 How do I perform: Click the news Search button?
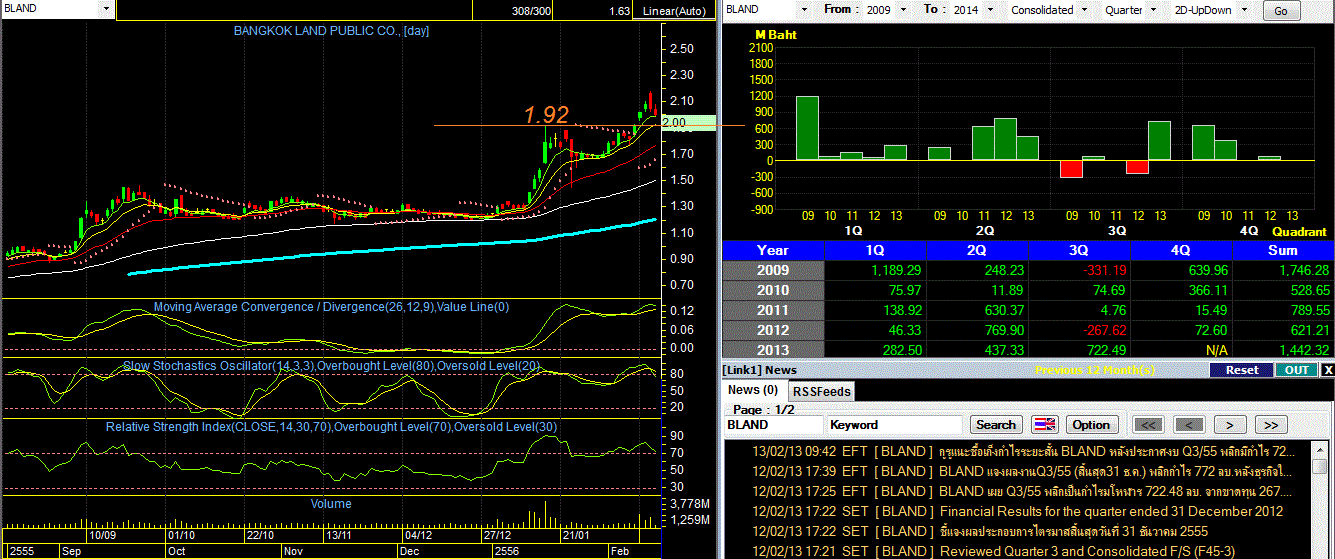click(996, 424)
